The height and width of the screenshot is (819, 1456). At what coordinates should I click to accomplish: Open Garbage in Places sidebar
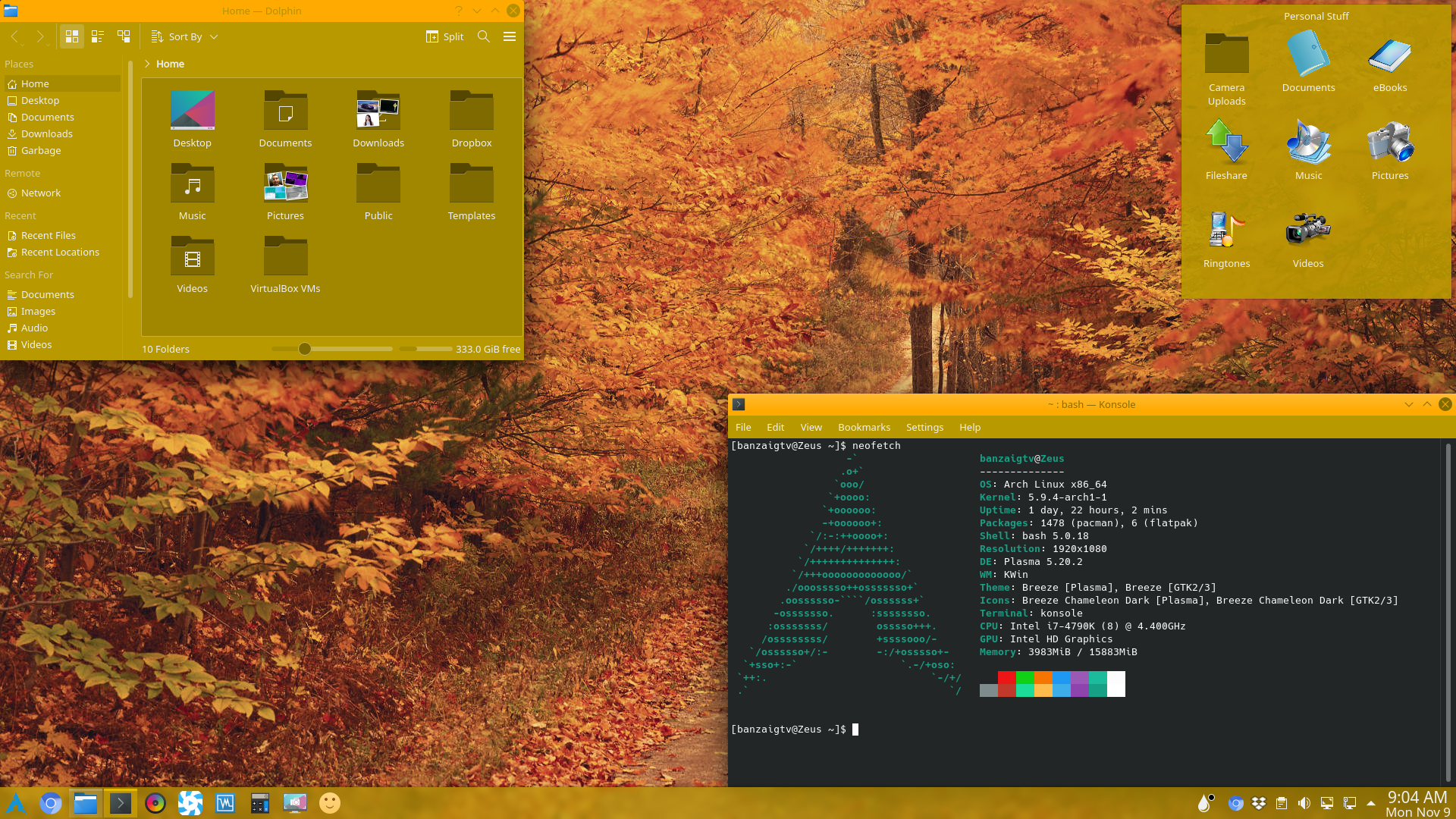[x=62, y=150]
